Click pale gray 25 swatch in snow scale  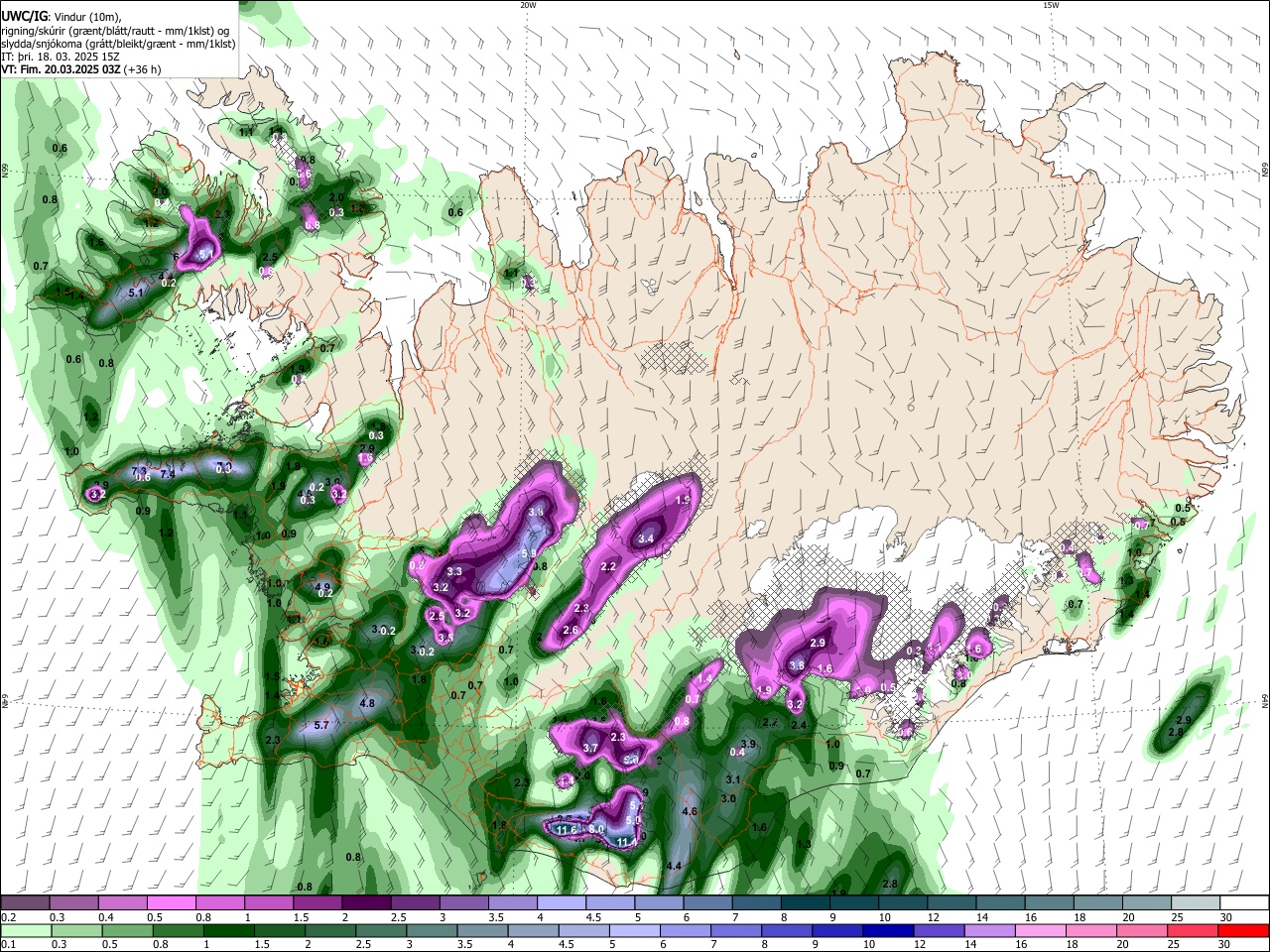coord(1197,903)
